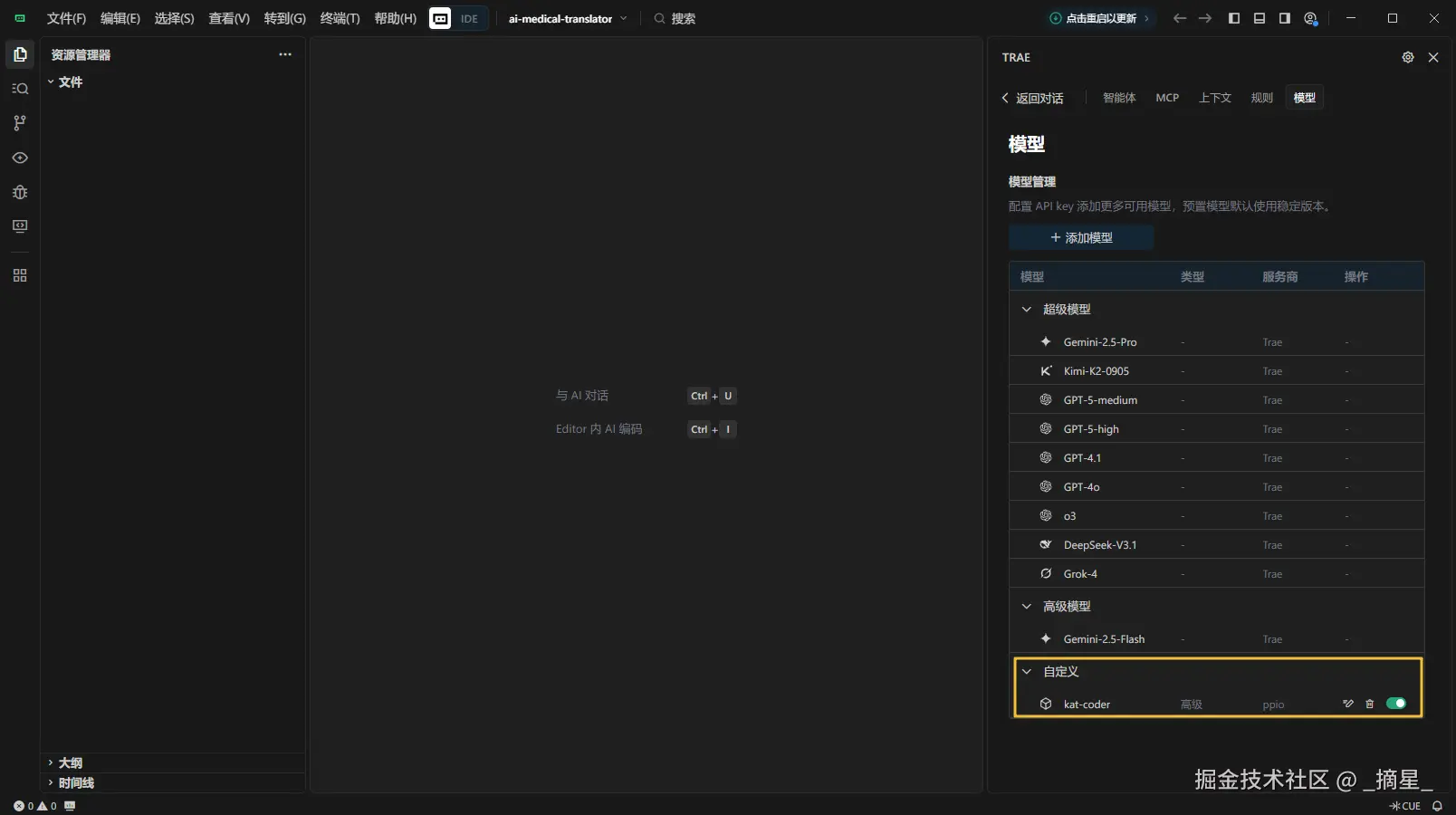The image size is (1456, 815).
Task: Go forward with the right arrow
Action: pos(1205,18)
